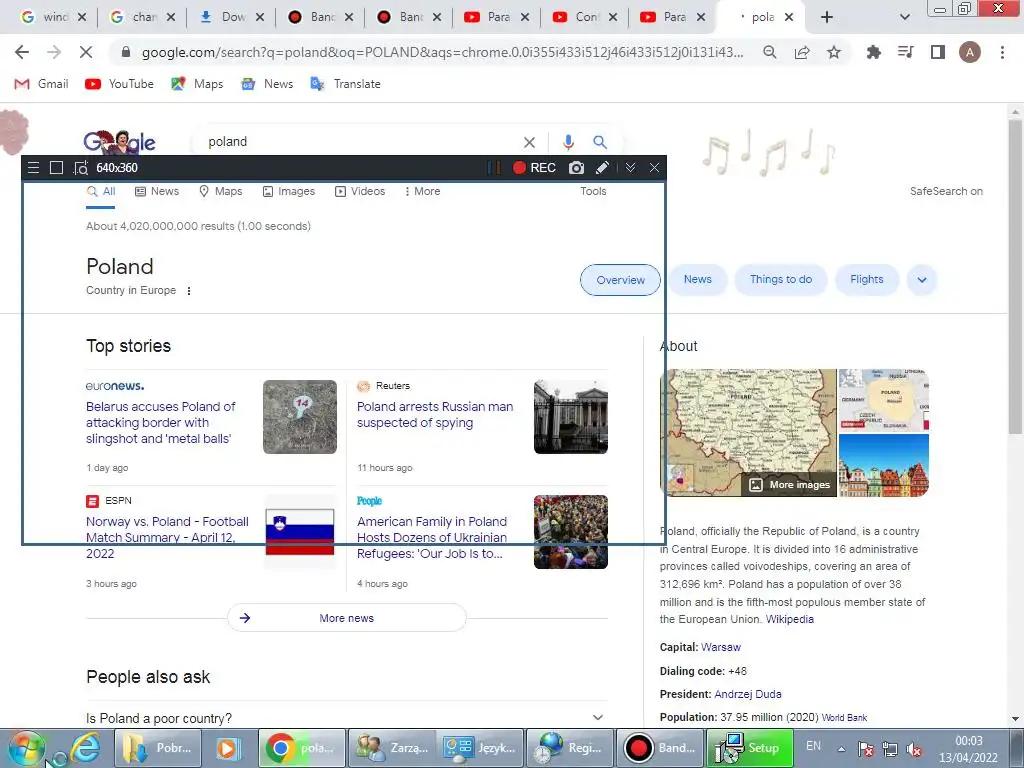Collapse the Bandicam recorder bar with double chevron
This screenshot has width=1024, height=768.
coord(630,168)
